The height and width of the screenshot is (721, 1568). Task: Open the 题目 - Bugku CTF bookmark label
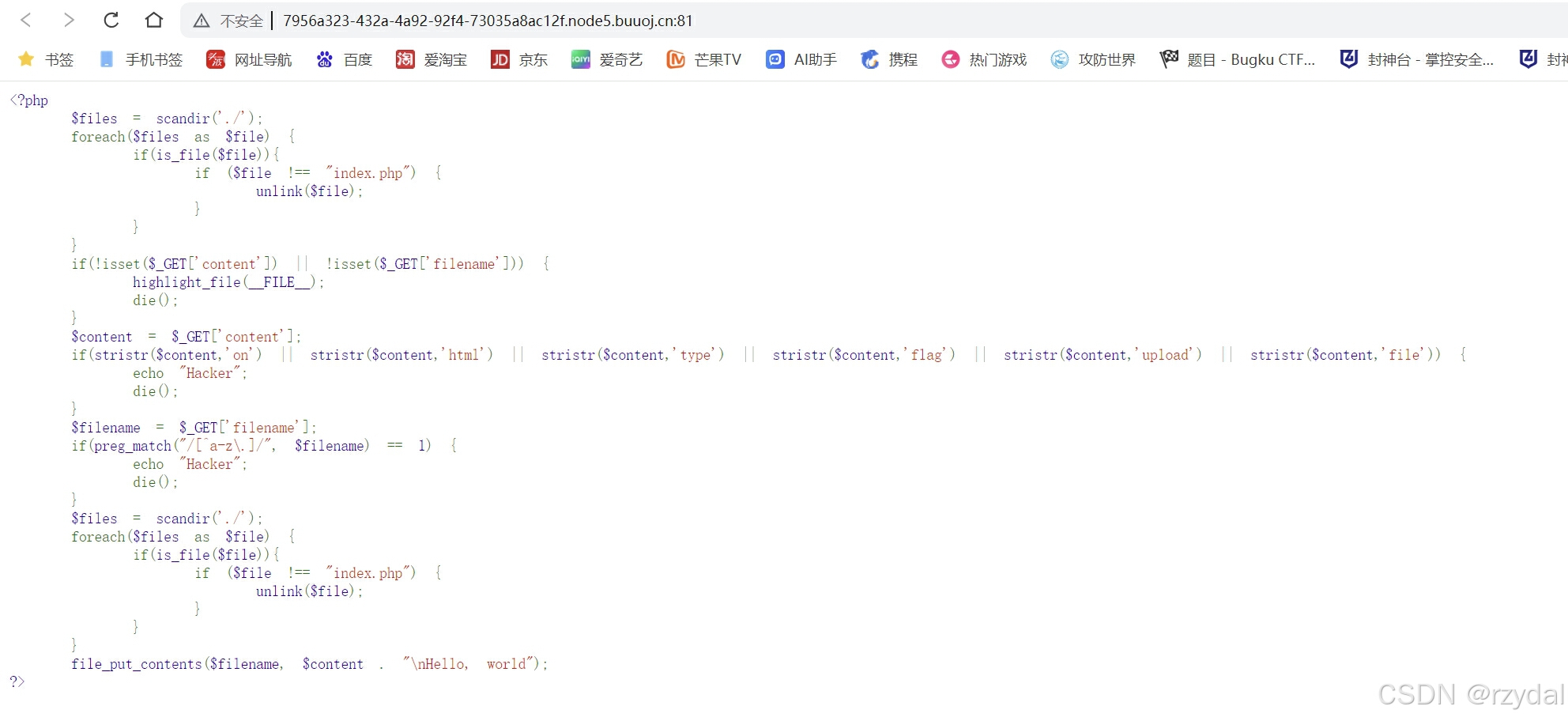(1251, 60)
